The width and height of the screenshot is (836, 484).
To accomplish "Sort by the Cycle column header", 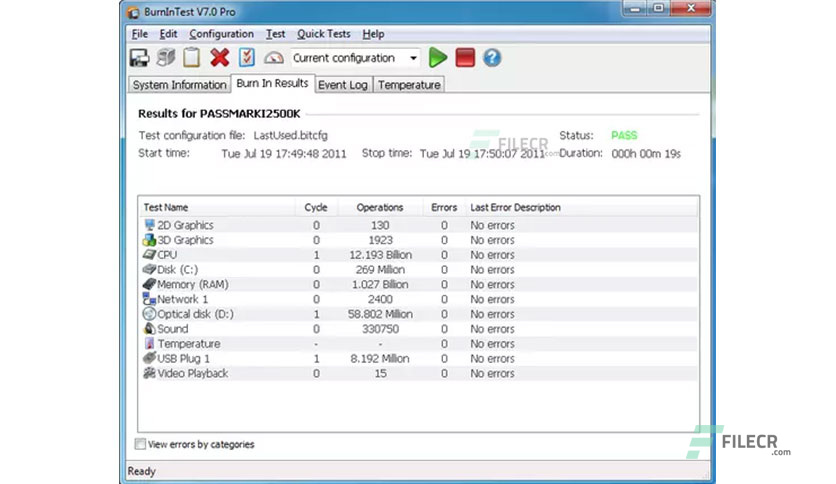I will 316,207.
